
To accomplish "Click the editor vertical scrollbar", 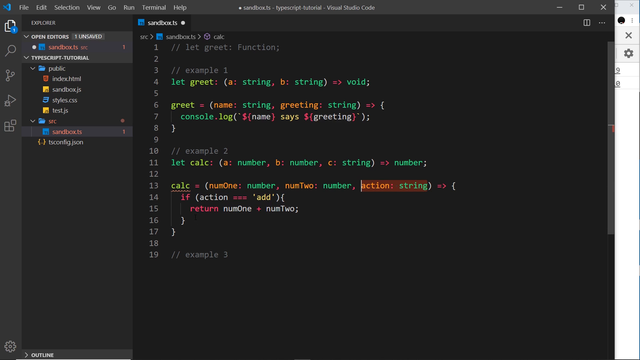I will point(611,139).
